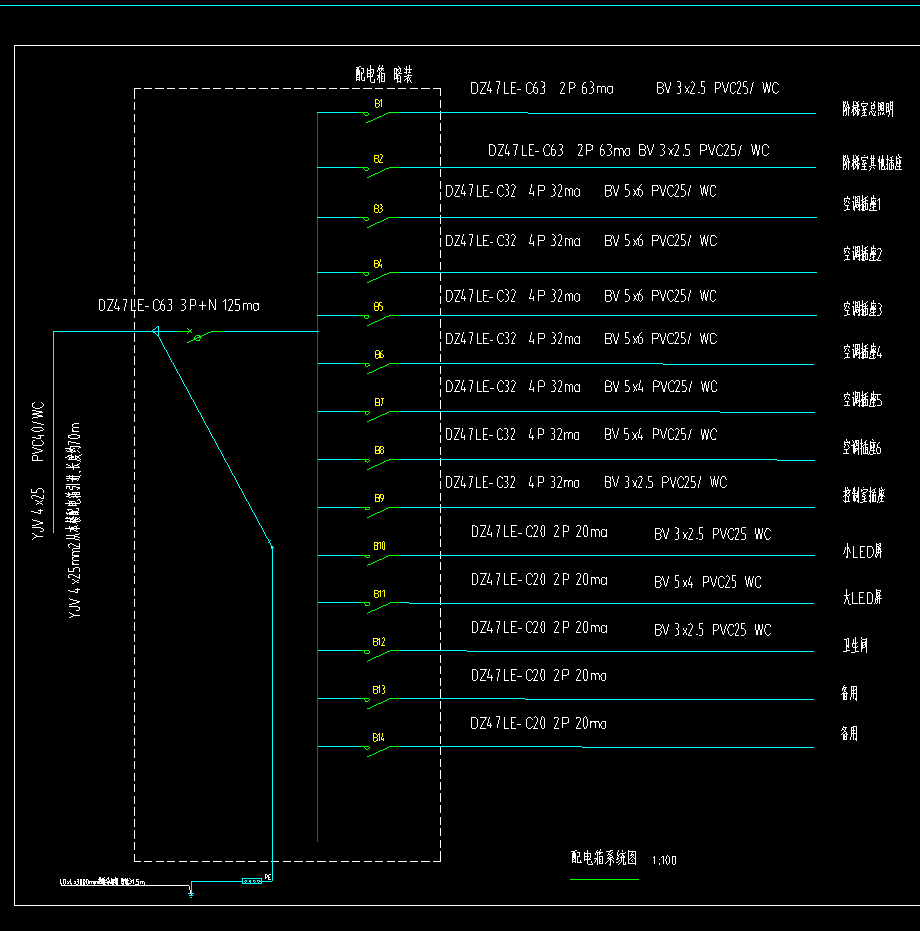Screen dimensions: 920x931
Task: Select the B7 breaker switch symbol
Action: (x=377, y=416)
